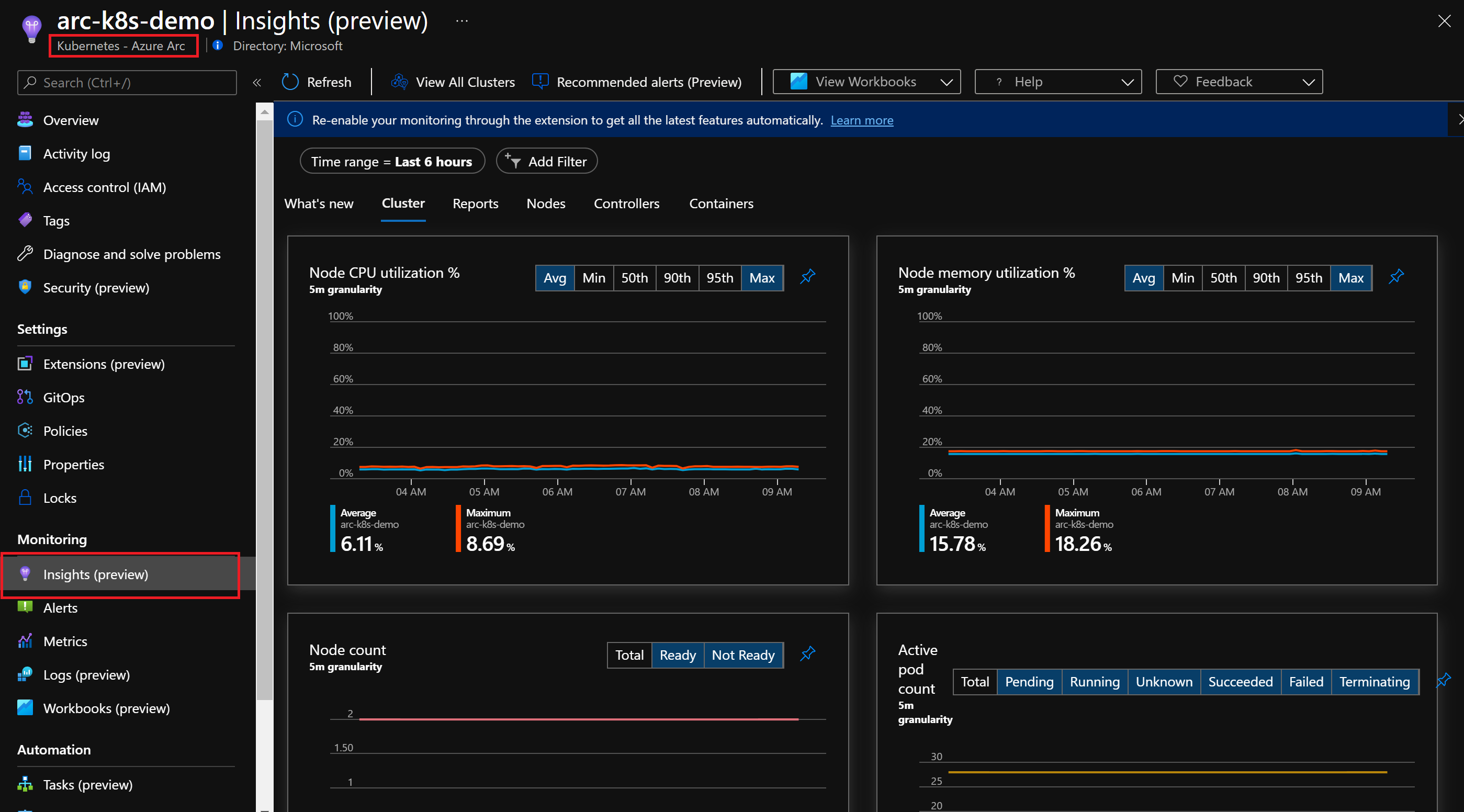Collapse the left navigation pane
The width and height of the screenshot is (1464, 812).
coord(257,82)
